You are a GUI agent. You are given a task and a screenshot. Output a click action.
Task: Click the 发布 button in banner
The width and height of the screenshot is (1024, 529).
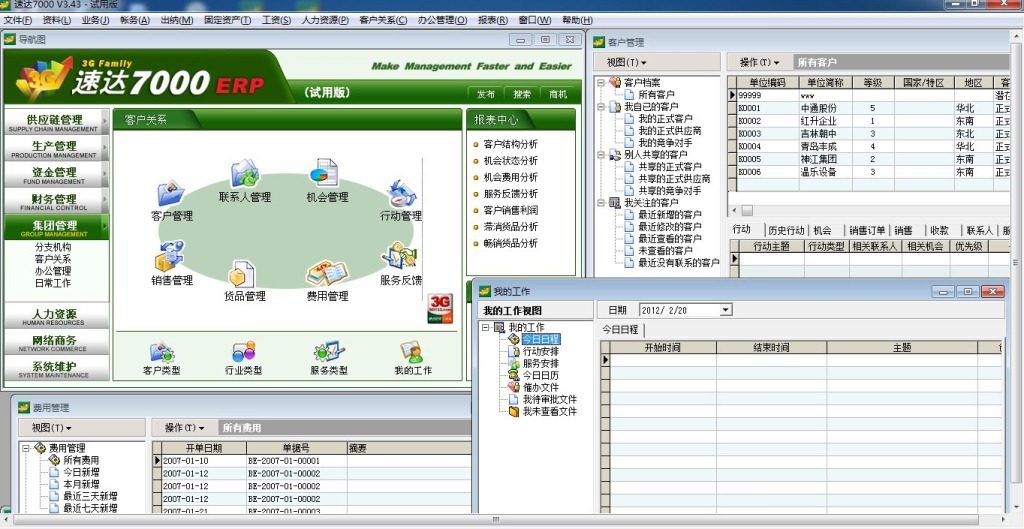coord(486,94)
